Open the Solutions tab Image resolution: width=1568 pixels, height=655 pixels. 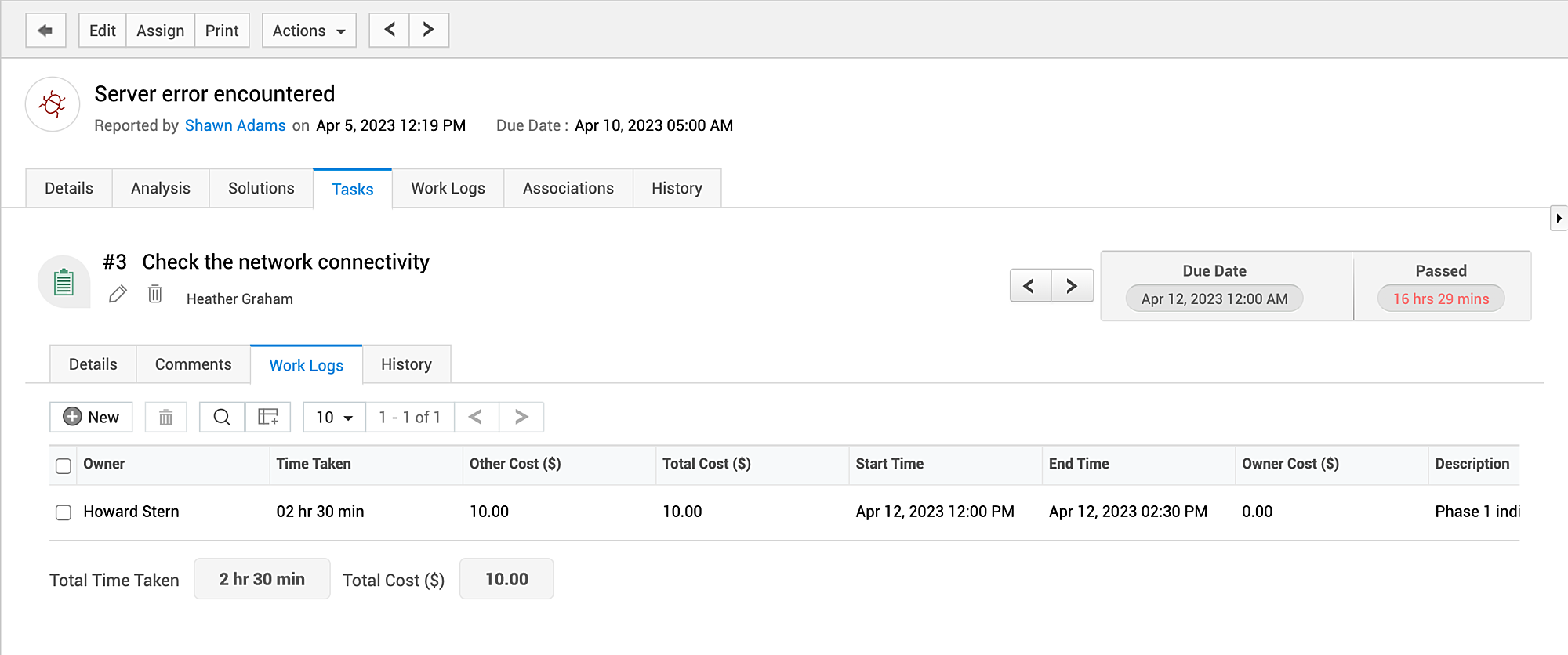pyautogui.click(x=261, y=188)
